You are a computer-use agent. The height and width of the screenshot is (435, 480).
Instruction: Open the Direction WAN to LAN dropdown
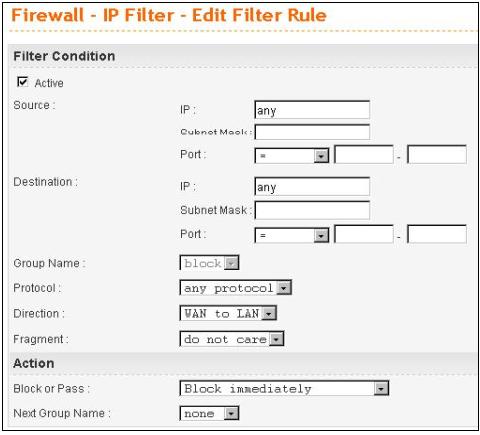tap(228, 313)
